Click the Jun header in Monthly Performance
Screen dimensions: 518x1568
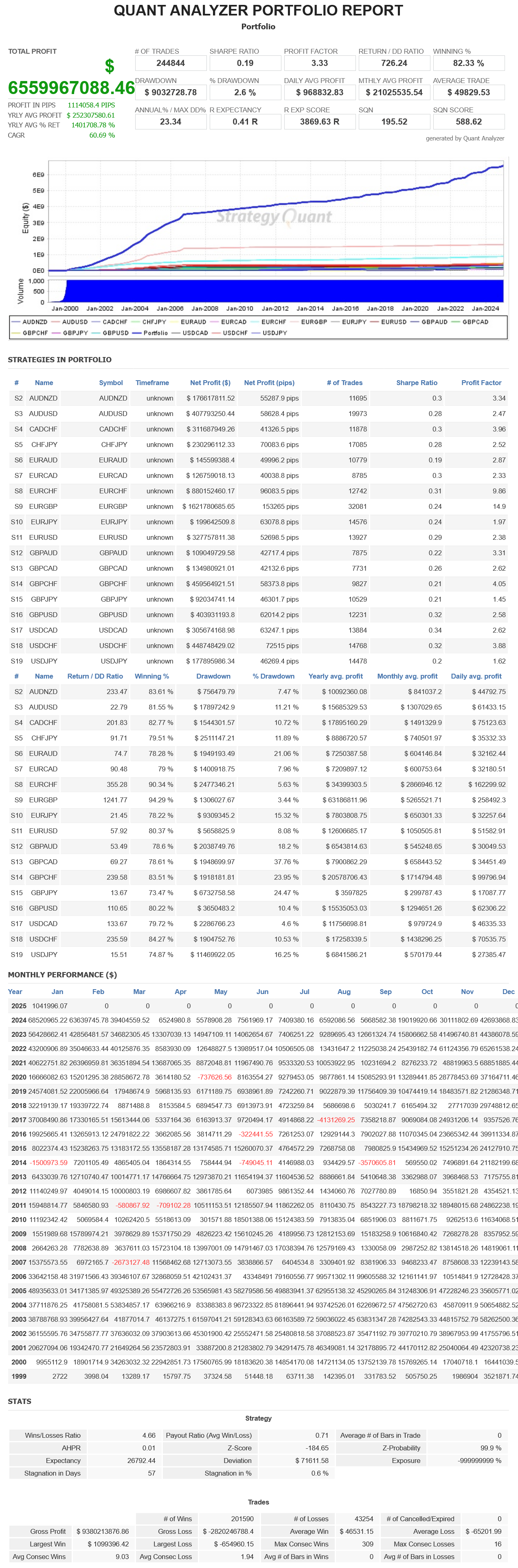(262, 992)
